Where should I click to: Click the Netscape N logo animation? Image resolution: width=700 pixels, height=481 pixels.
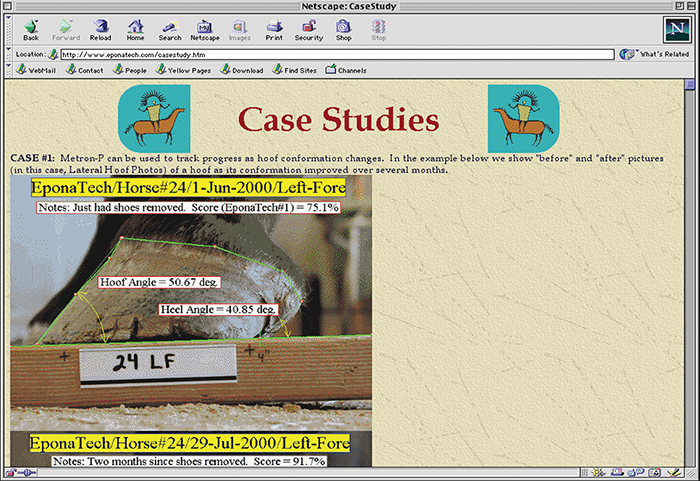tap(676, 28)
